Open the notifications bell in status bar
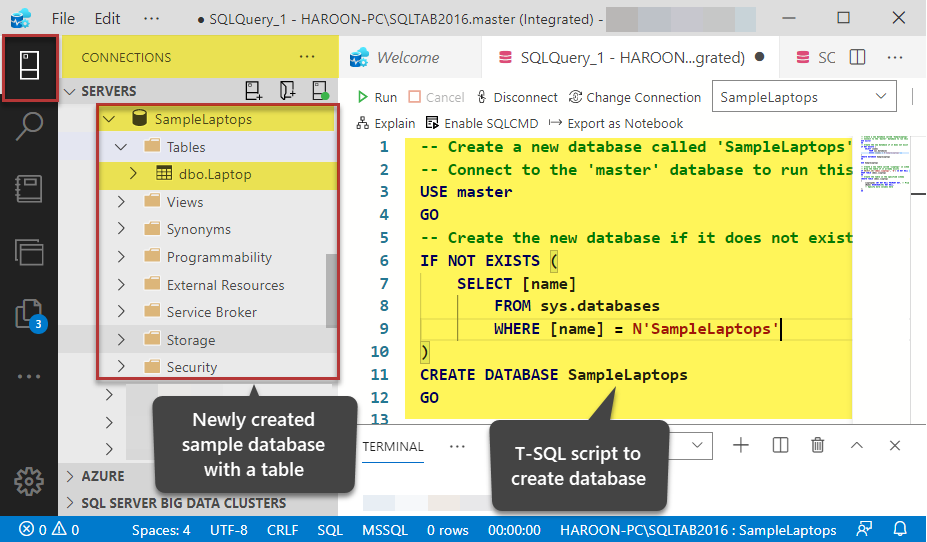927x542 pixels. click(x=899, y=529)
